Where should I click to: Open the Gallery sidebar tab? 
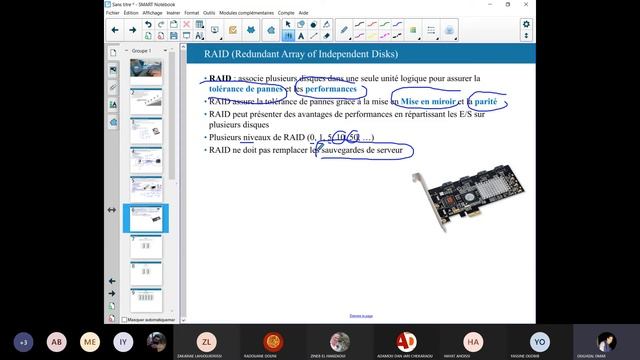point(113,70)
